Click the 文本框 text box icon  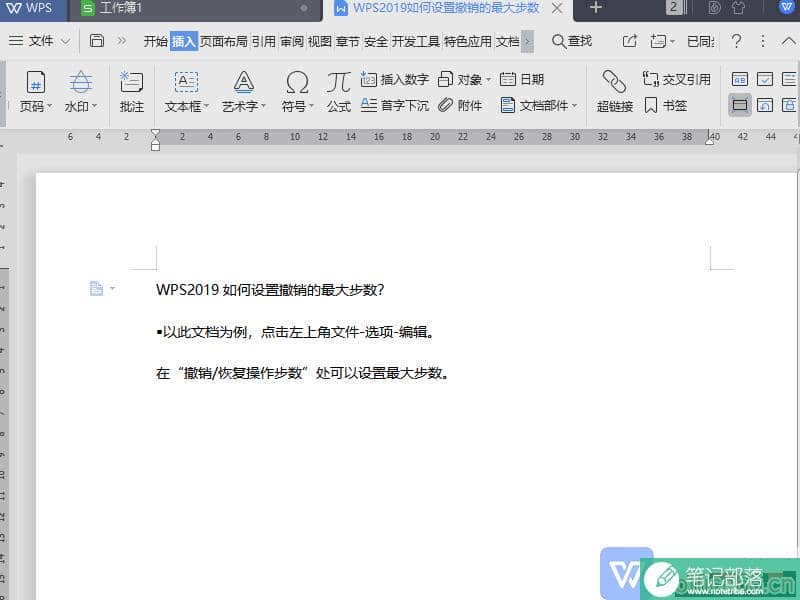(186, 82)
